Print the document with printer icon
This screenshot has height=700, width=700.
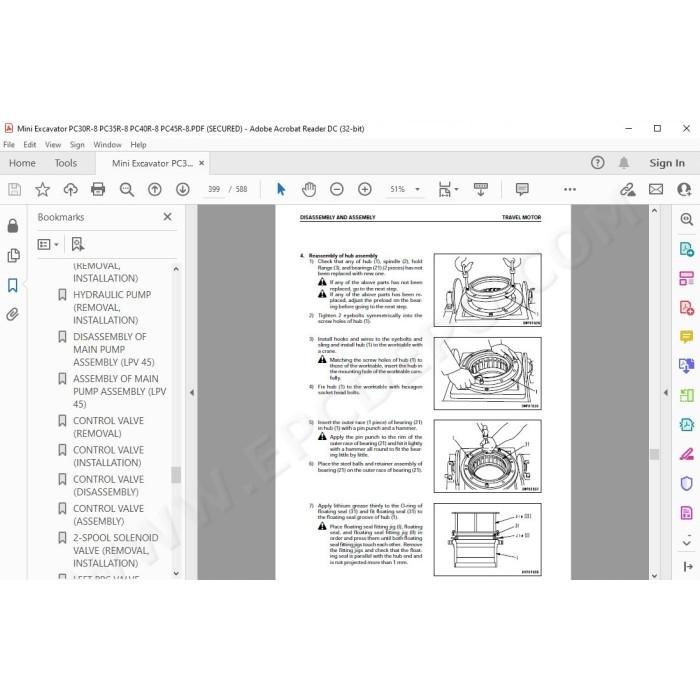(x=98, y=189)
